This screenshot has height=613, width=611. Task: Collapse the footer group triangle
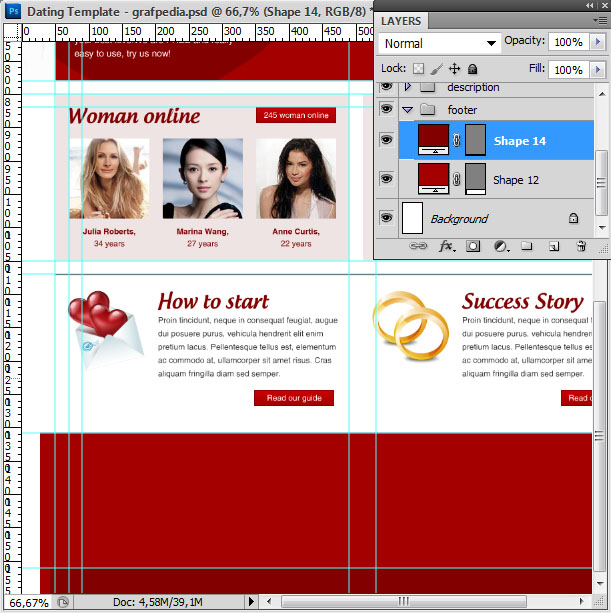pos(407,110)
